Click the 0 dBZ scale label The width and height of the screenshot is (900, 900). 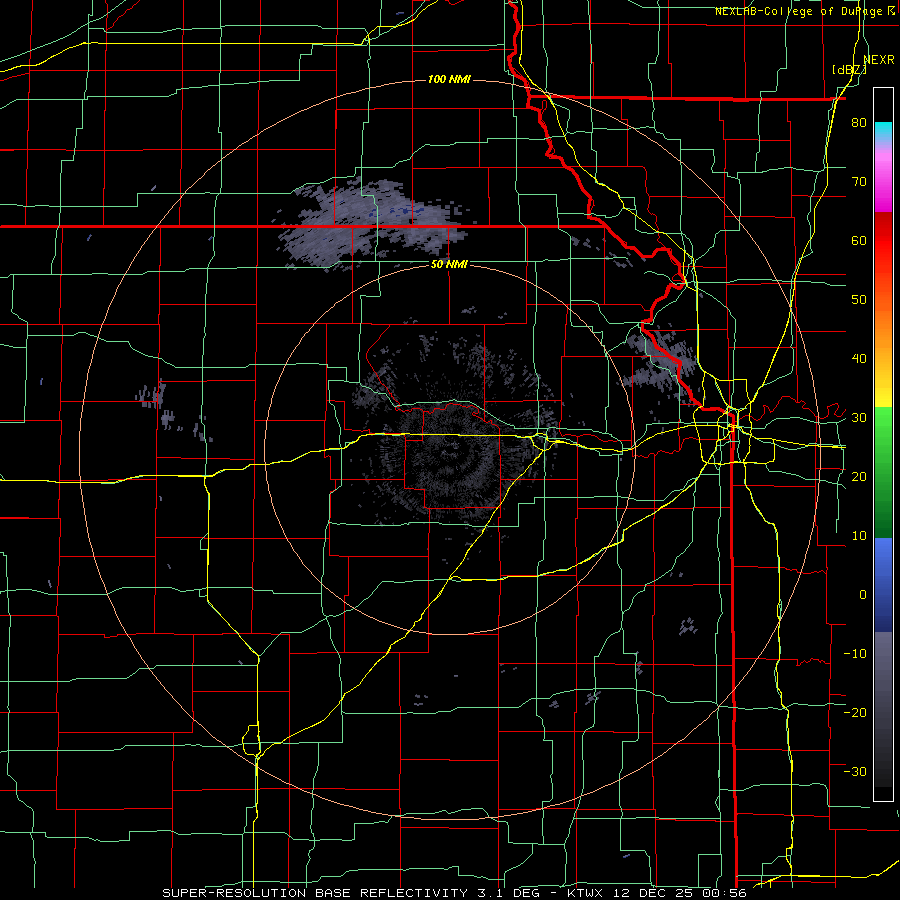(x=863, y=595)
